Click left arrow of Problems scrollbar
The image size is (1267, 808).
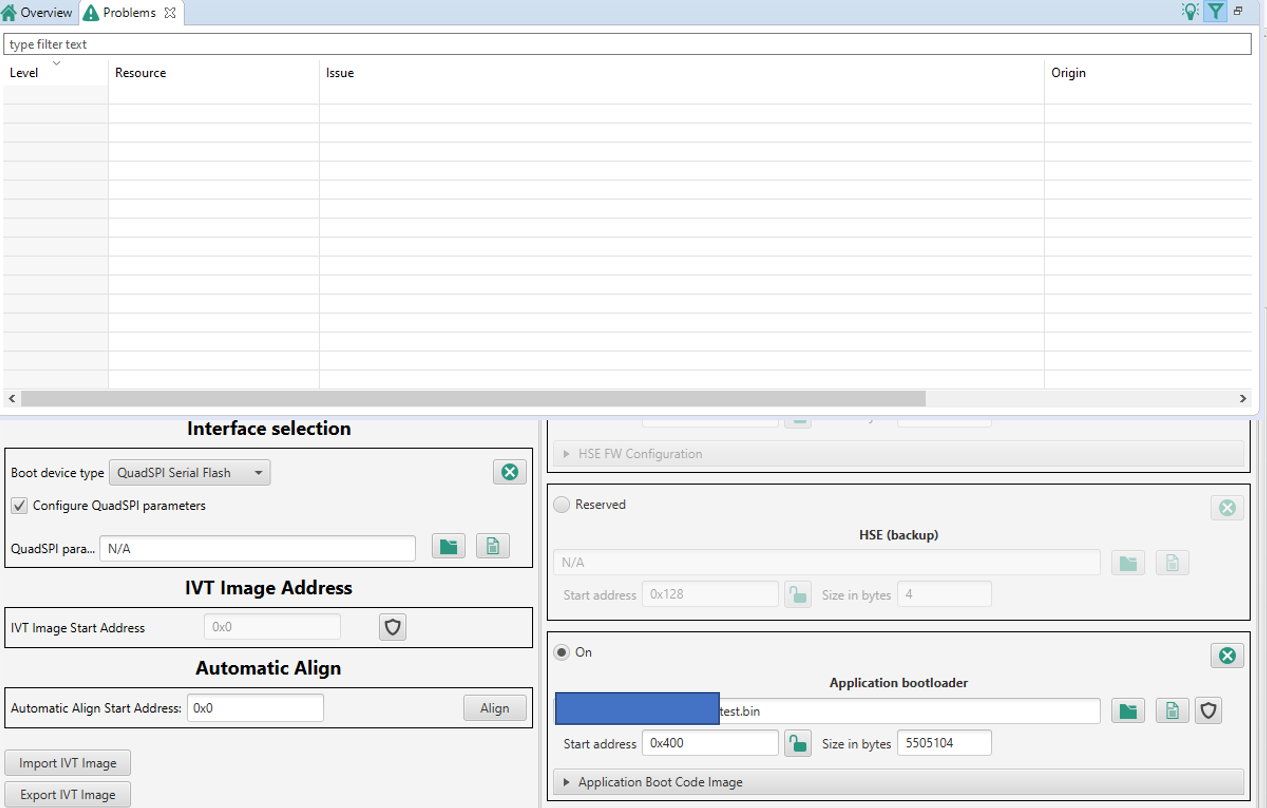11,398
